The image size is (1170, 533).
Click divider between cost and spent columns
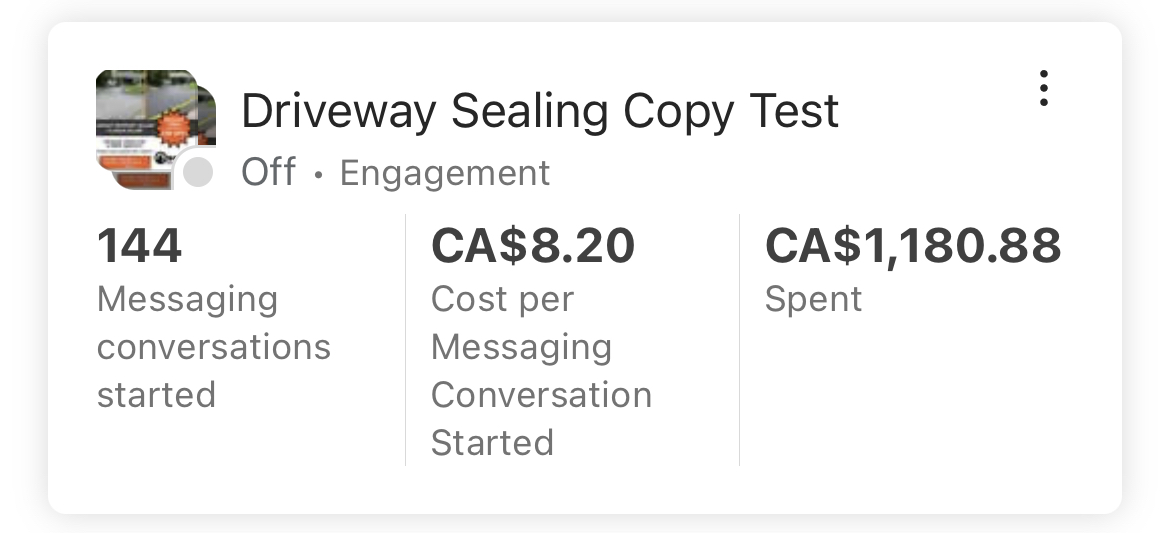739,340
